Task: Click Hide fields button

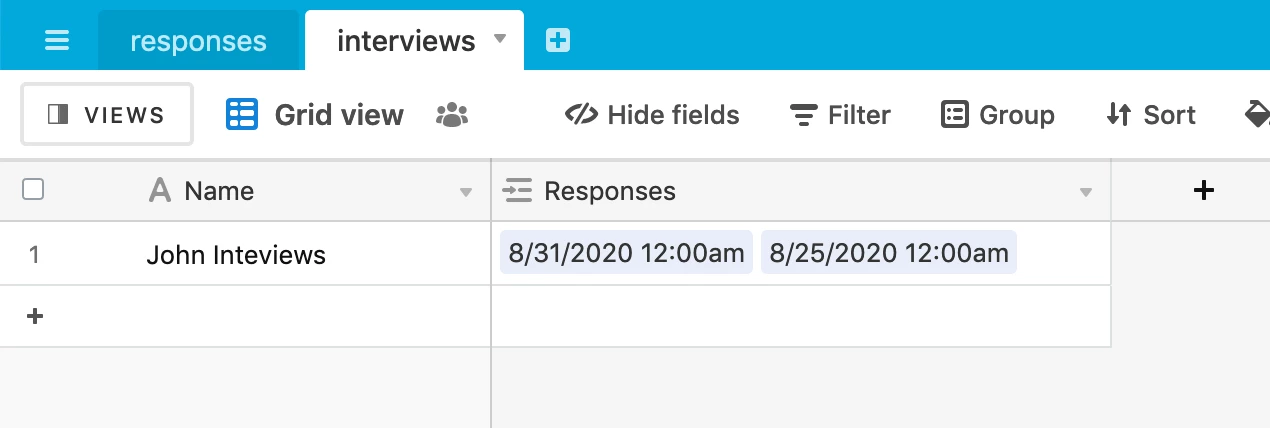Action: click(652, 115)
